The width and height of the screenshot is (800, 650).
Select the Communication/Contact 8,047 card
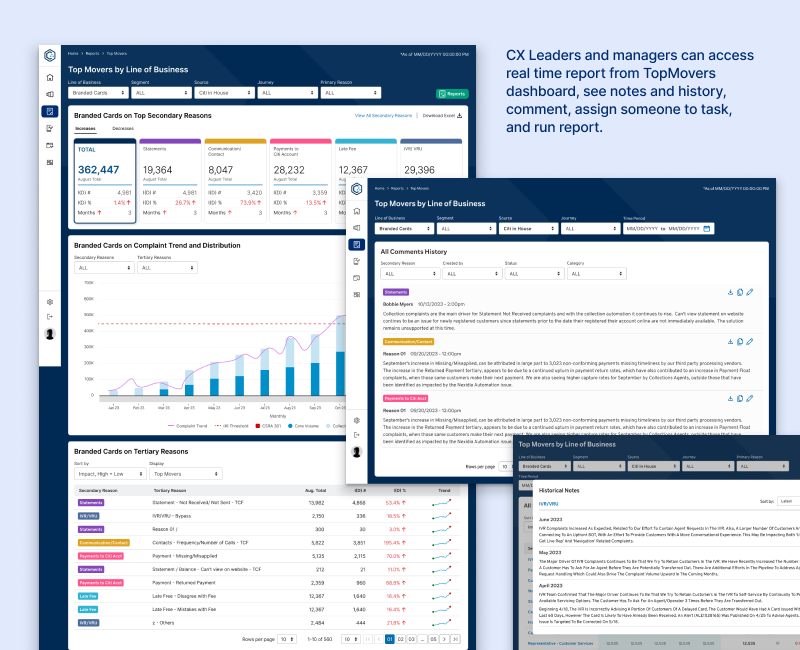[236, 181]
